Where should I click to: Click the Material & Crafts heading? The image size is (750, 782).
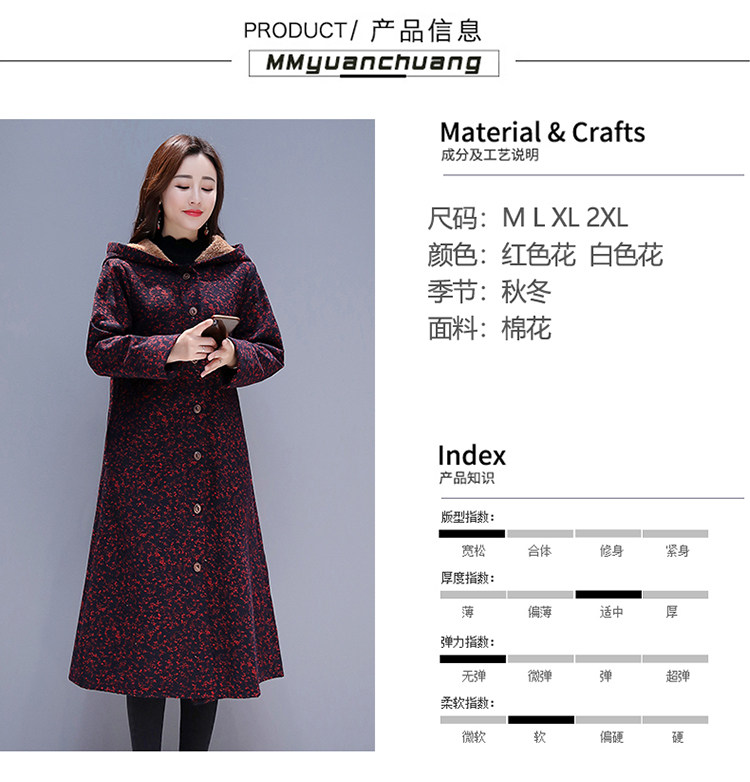pyautogui.click(x=543, y=133)
